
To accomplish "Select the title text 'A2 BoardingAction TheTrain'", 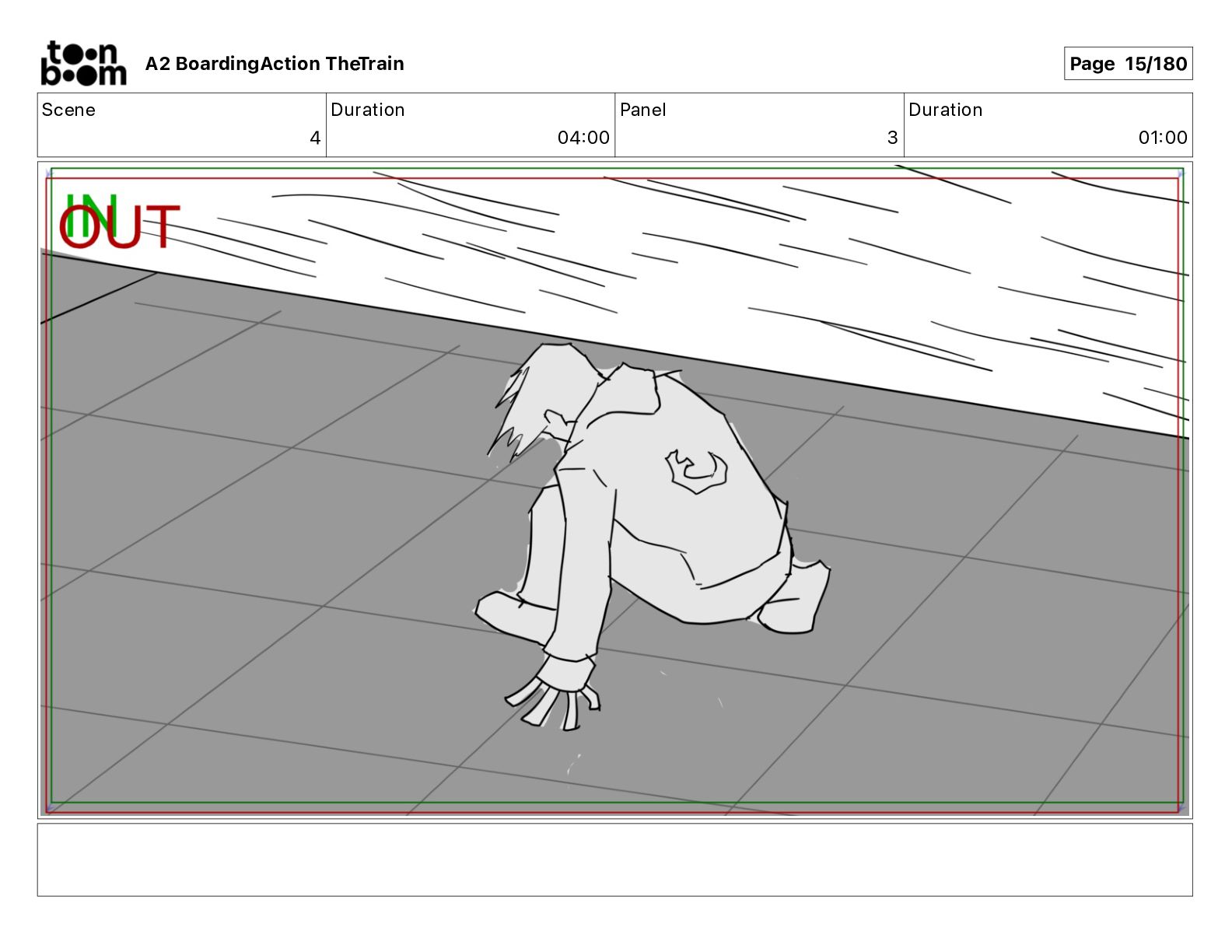I will [275, 64].
